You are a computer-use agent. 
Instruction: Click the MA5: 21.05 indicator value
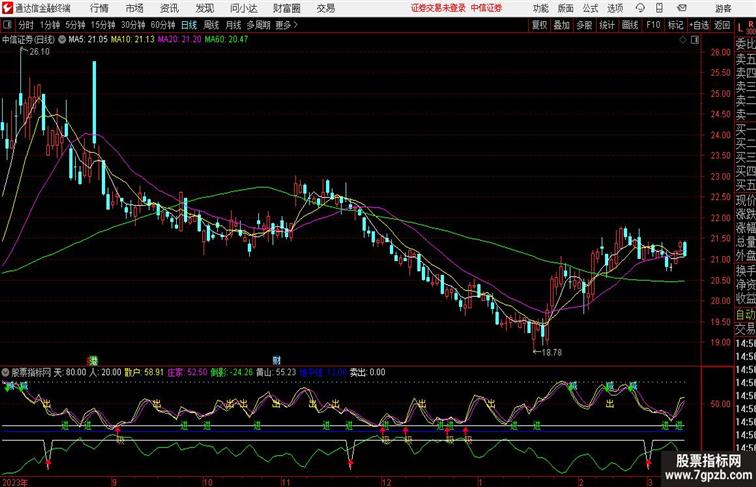pos(88,40)
